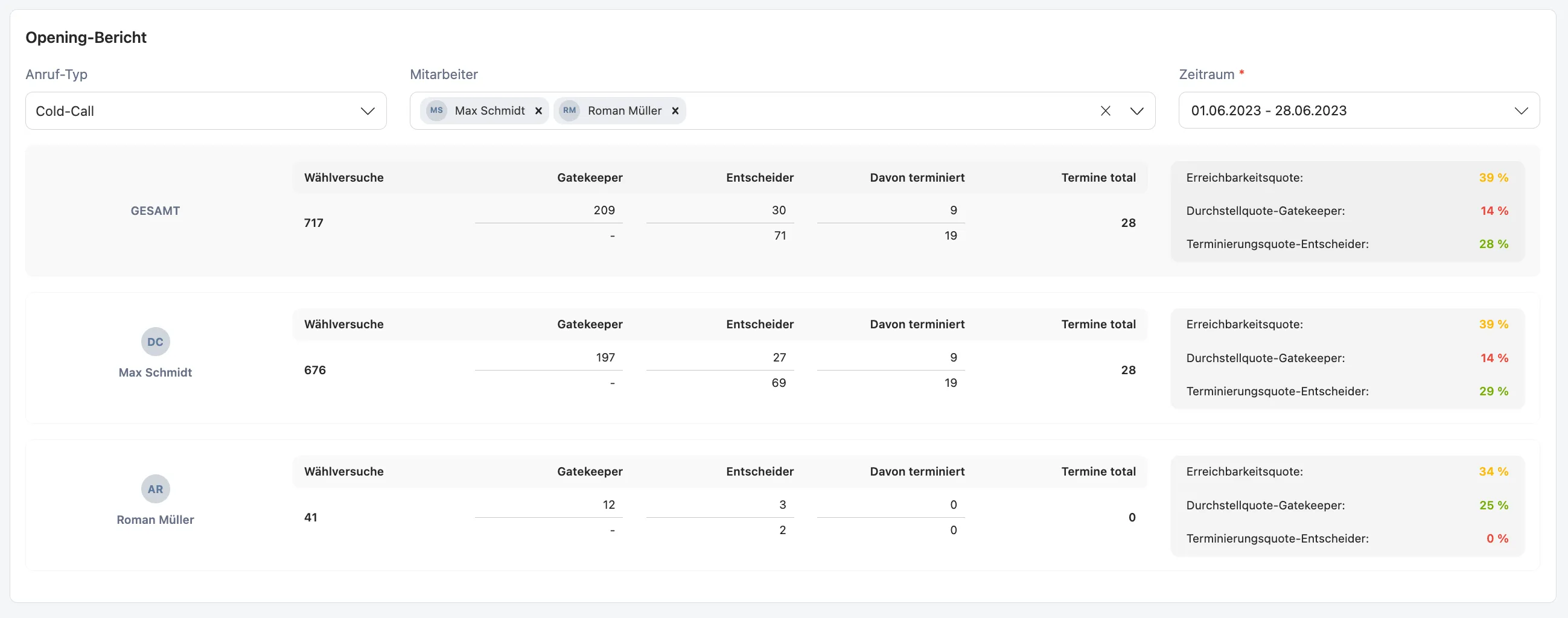Click the Opening-Bericht heading
Screen dimensions: 1568x618
(86, 38)
